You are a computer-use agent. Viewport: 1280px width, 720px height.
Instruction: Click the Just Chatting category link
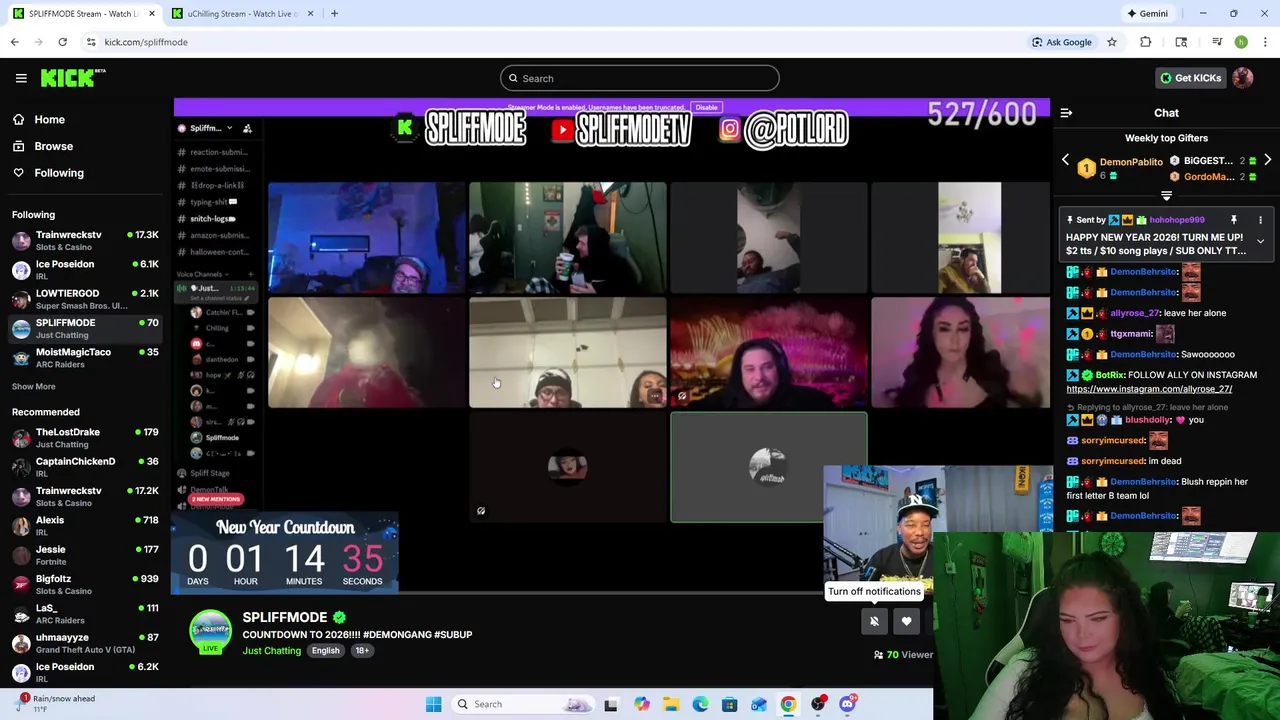(271, 651)
